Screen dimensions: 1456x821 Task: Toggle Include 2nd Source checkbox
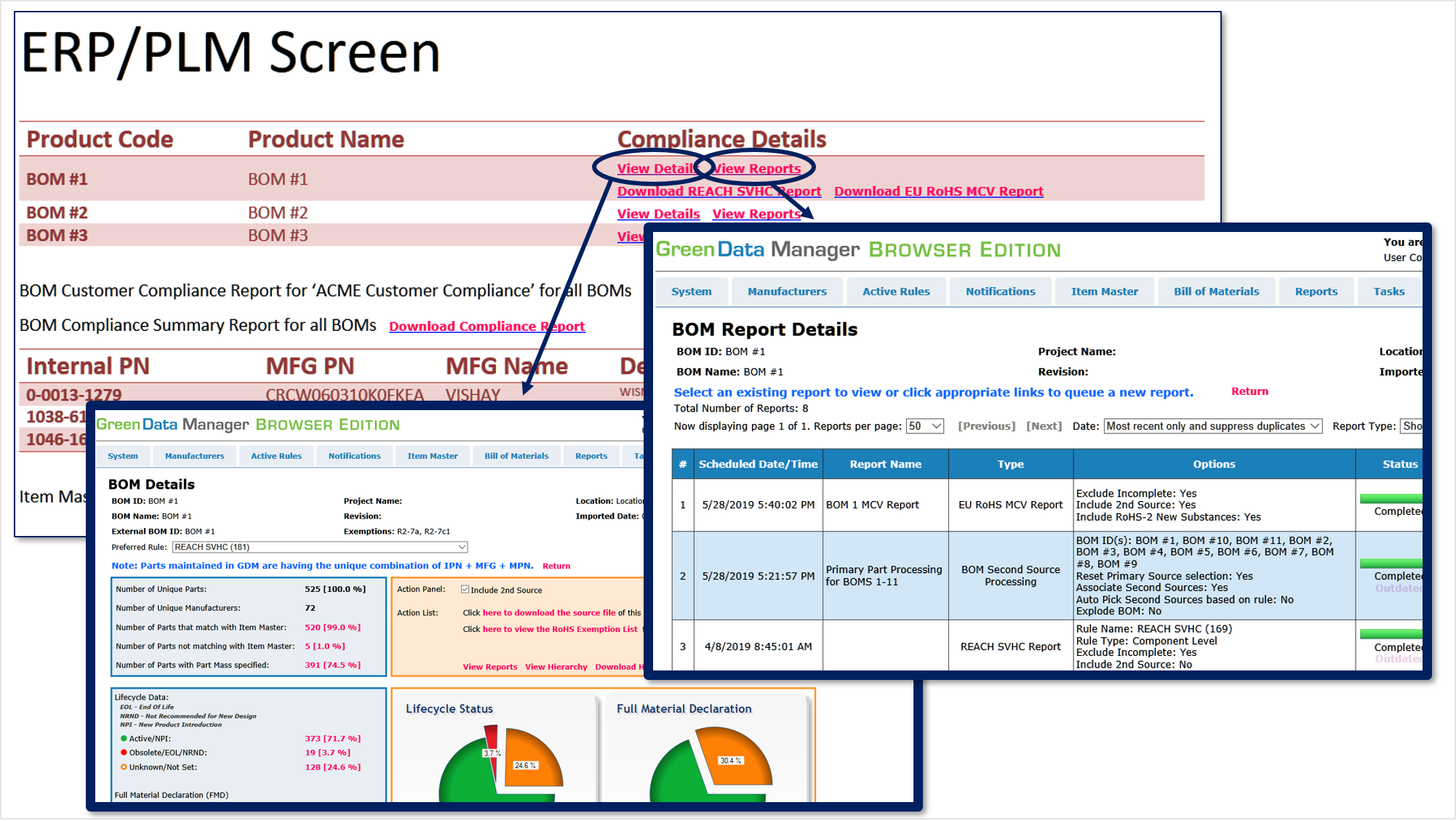point(465,590)
